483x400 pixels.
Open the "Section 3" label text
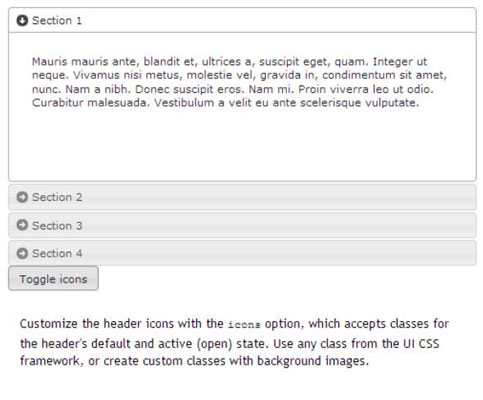(57, 226)
